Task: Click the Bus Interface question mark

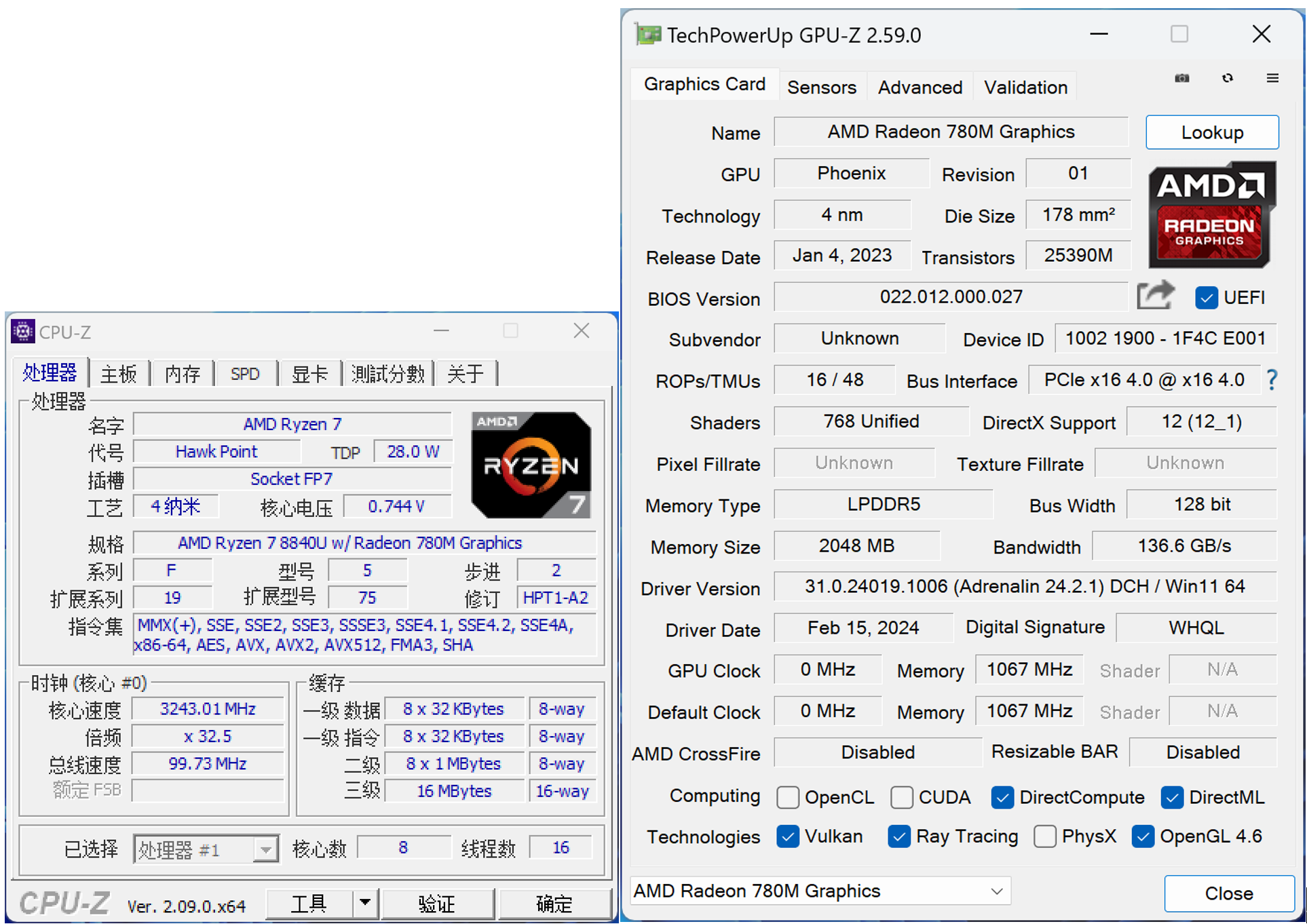Action: [x=1272, y=380]
